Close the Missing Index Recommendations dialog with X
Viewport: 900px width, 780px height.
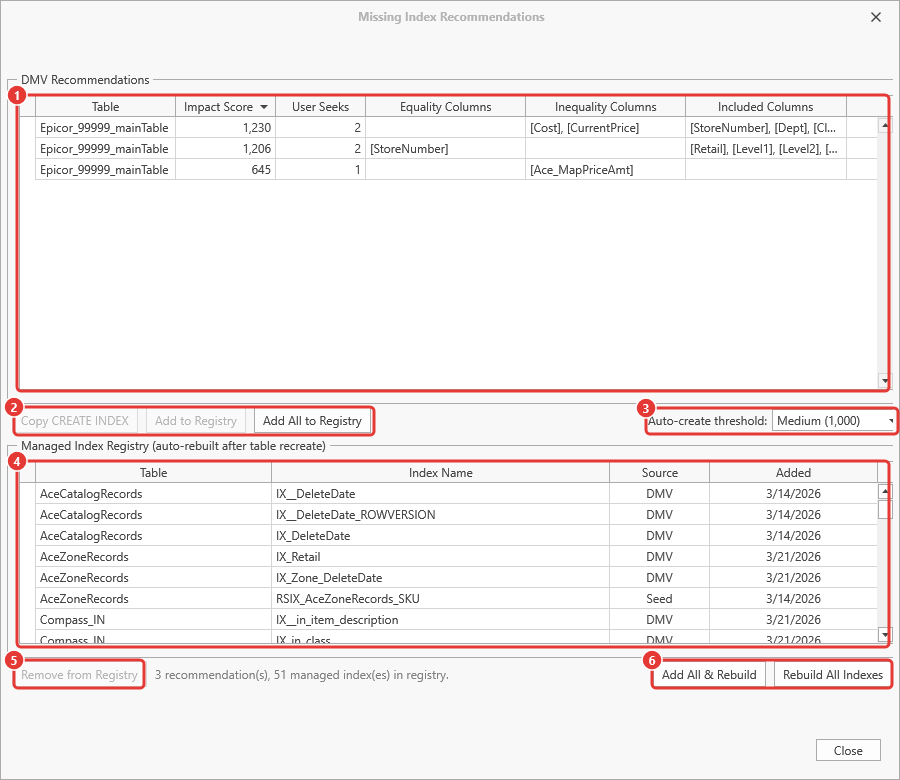(x=875, y=17)
